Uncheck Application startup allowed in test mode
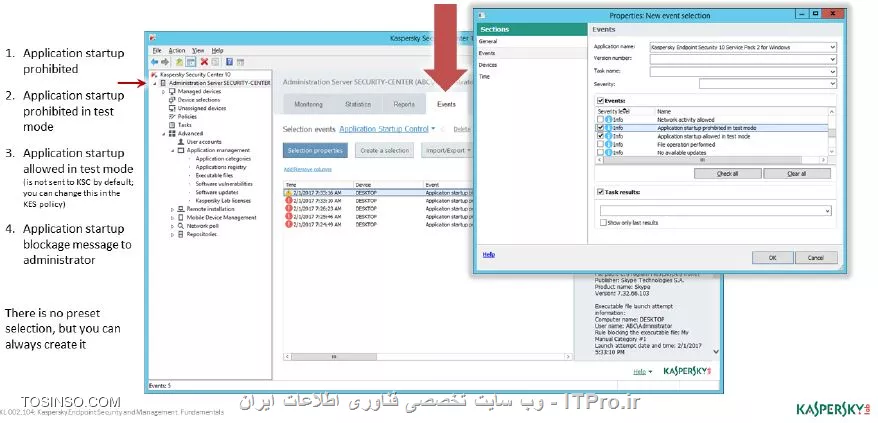Viewport: 878px width, 423px height. (601, 136)
